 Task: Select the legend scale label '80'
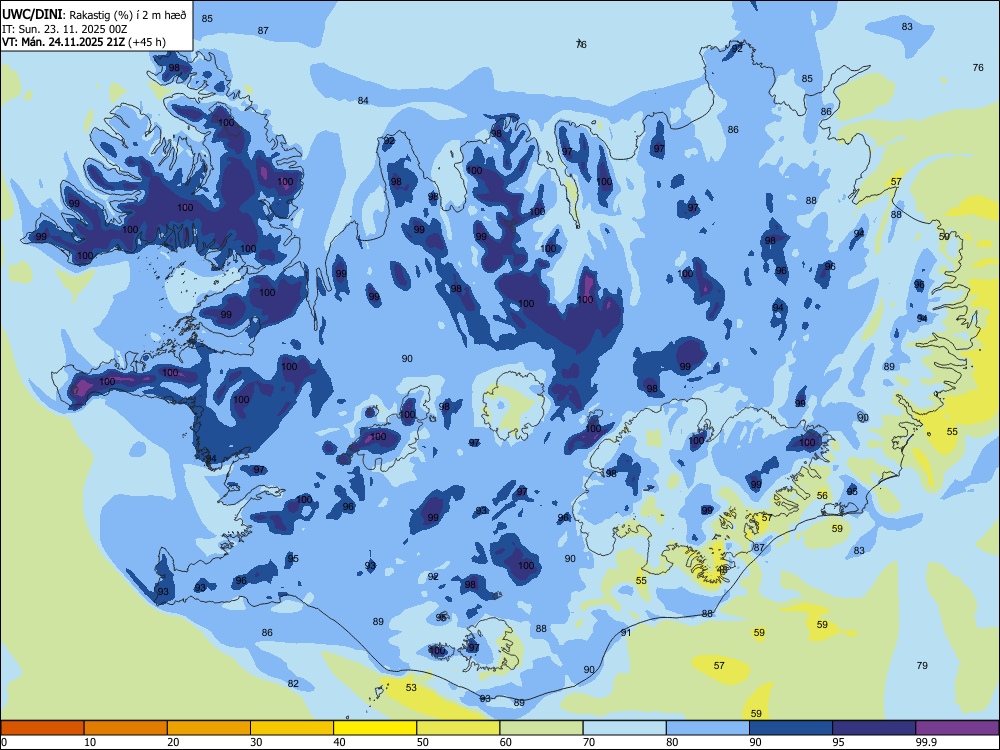tap(673, 742)
